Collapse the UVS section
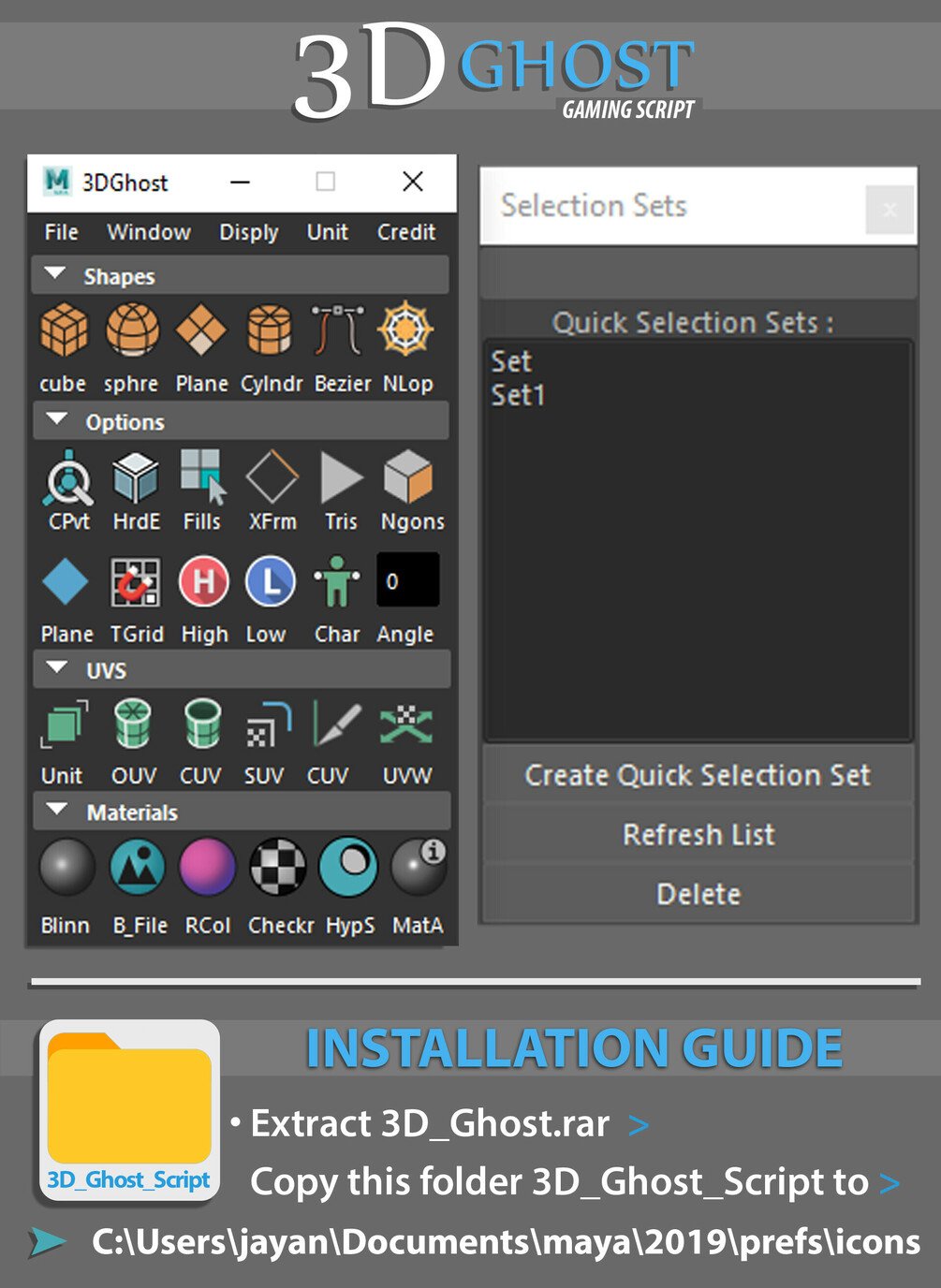 57,668
